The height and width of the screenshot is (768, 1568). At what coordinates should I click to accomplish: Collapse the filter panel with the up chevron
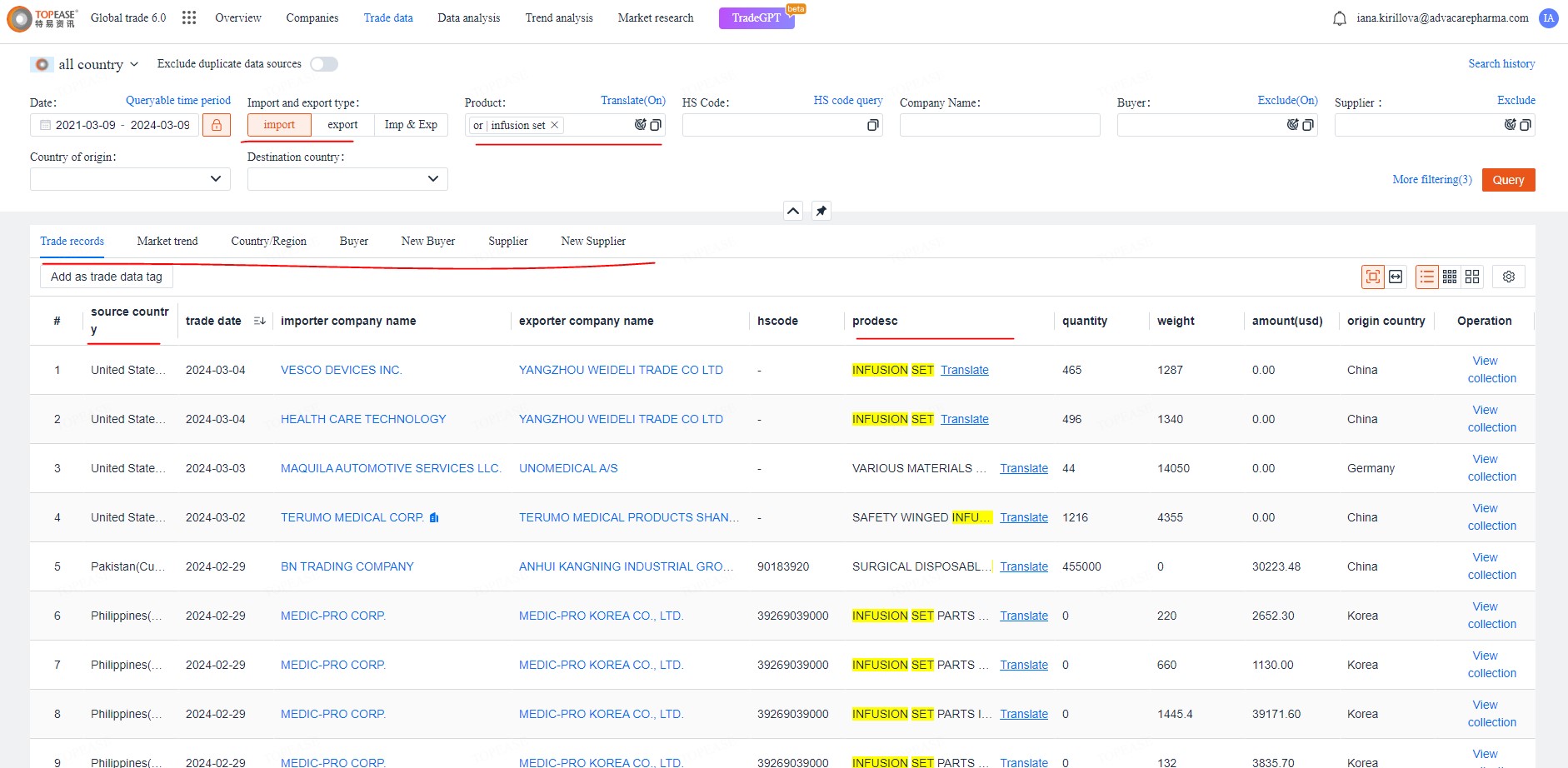pos(793,211)
